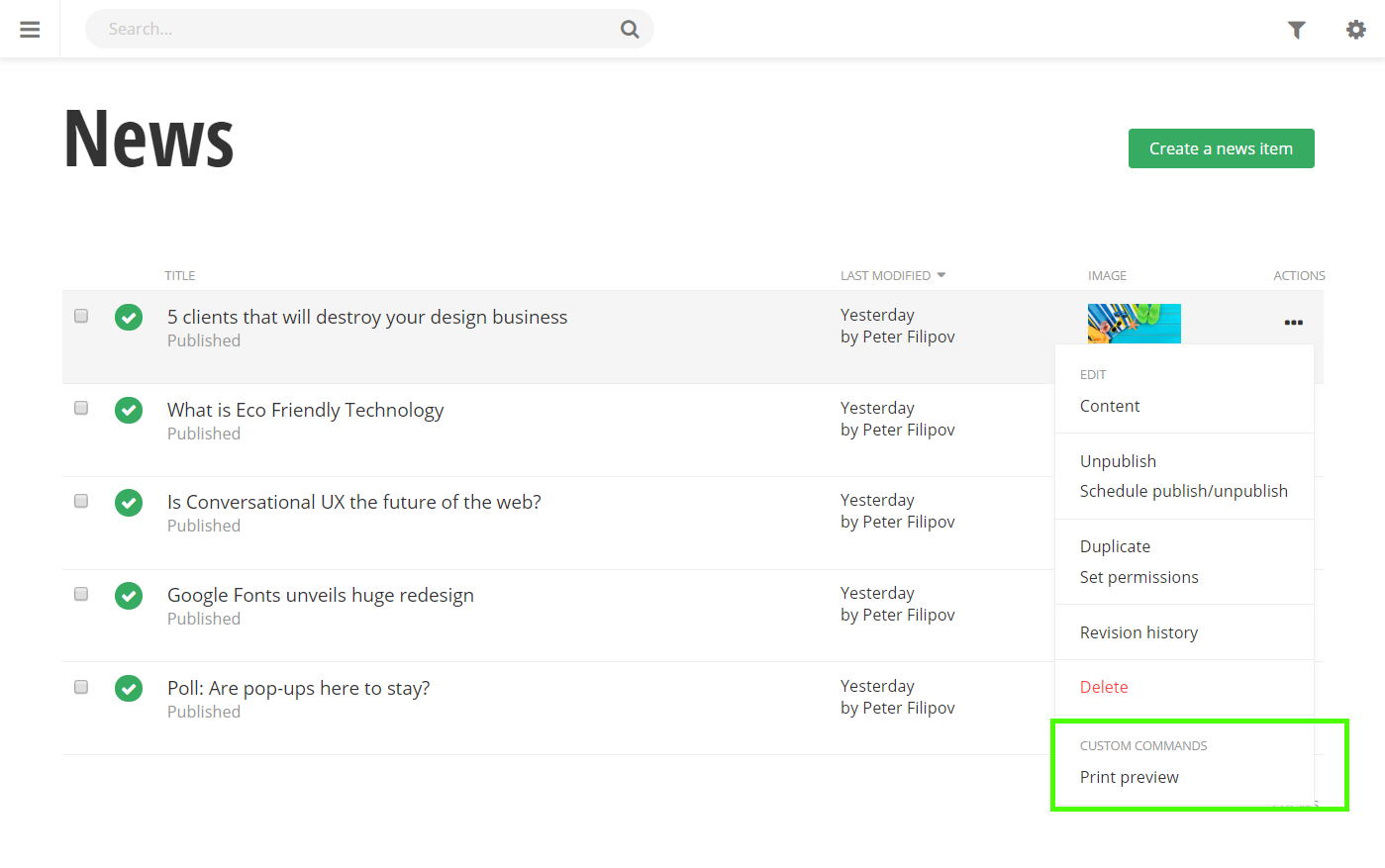Open the hamburger navigation menu
Screen dimensions: 1385x868
30,30
